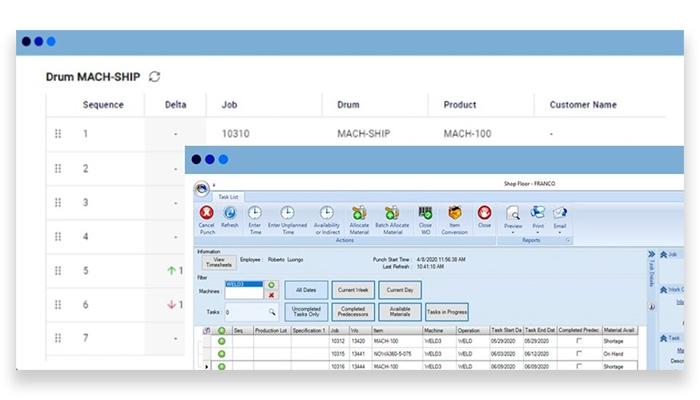The height and width of the screenshot is (400, 700).
Task: Click the Allocate Material icon
Action: coord(359,213)
